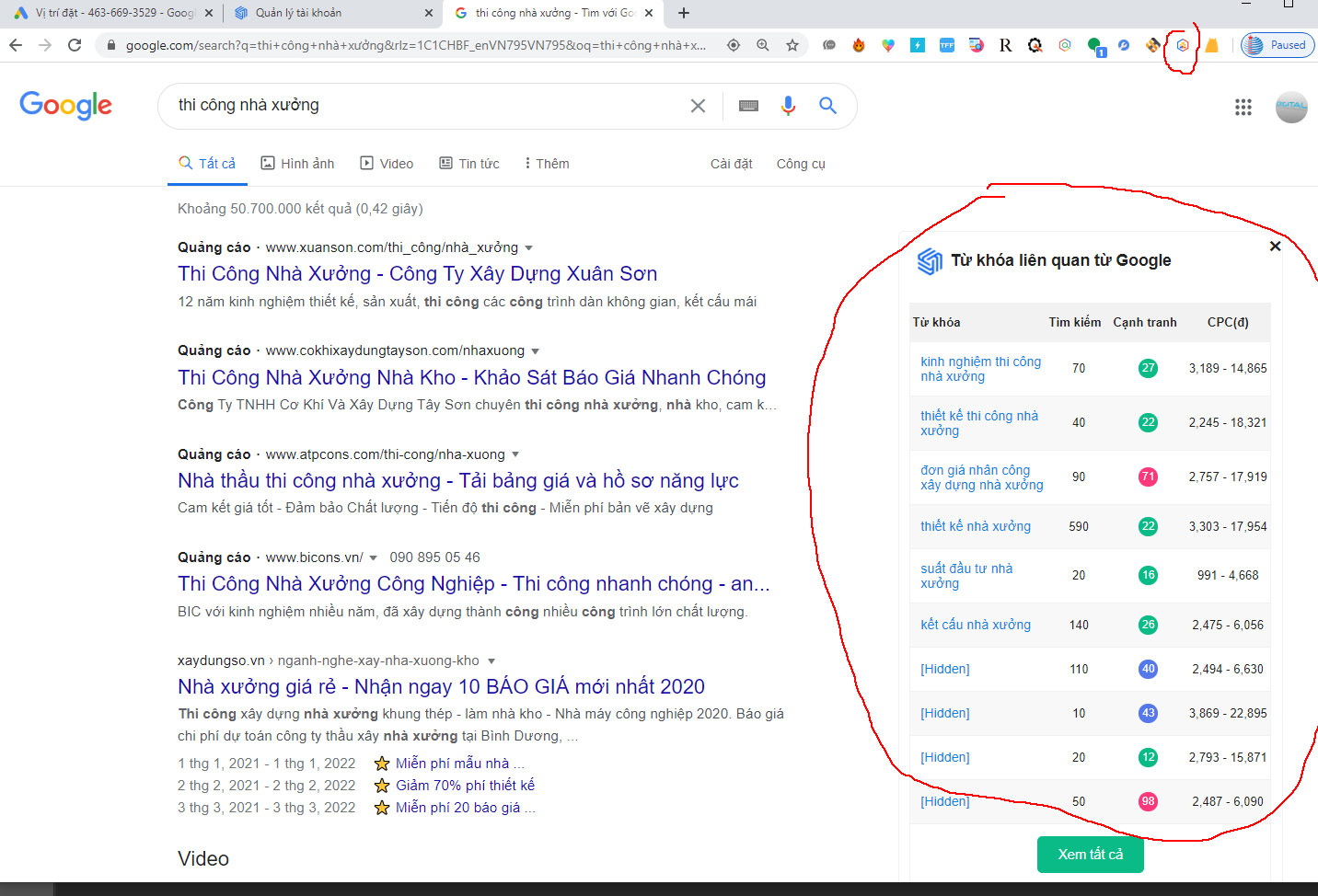Open Nhà thầu thi công nhà xưởng ad

[x=458, y=481]
